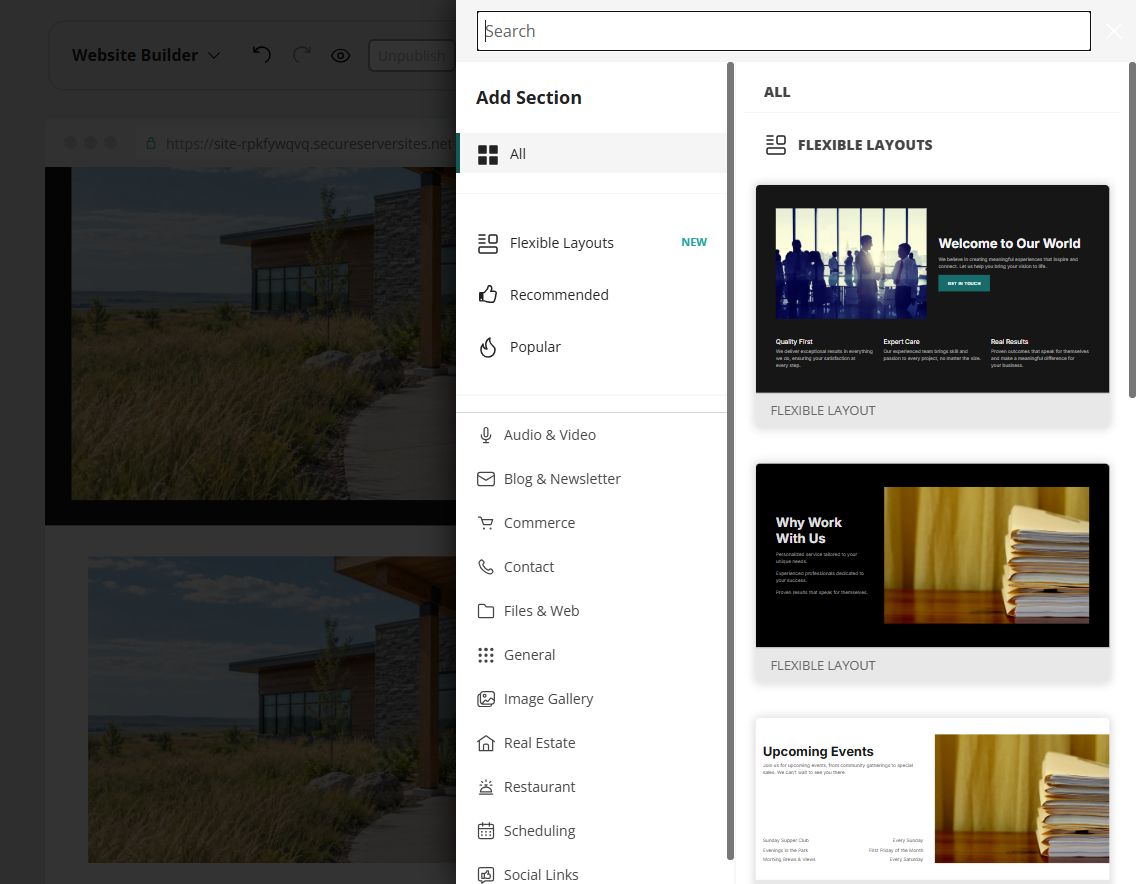Click the Social Links icon
This screenshot has height=884, width=1136.
pos(485,875)
